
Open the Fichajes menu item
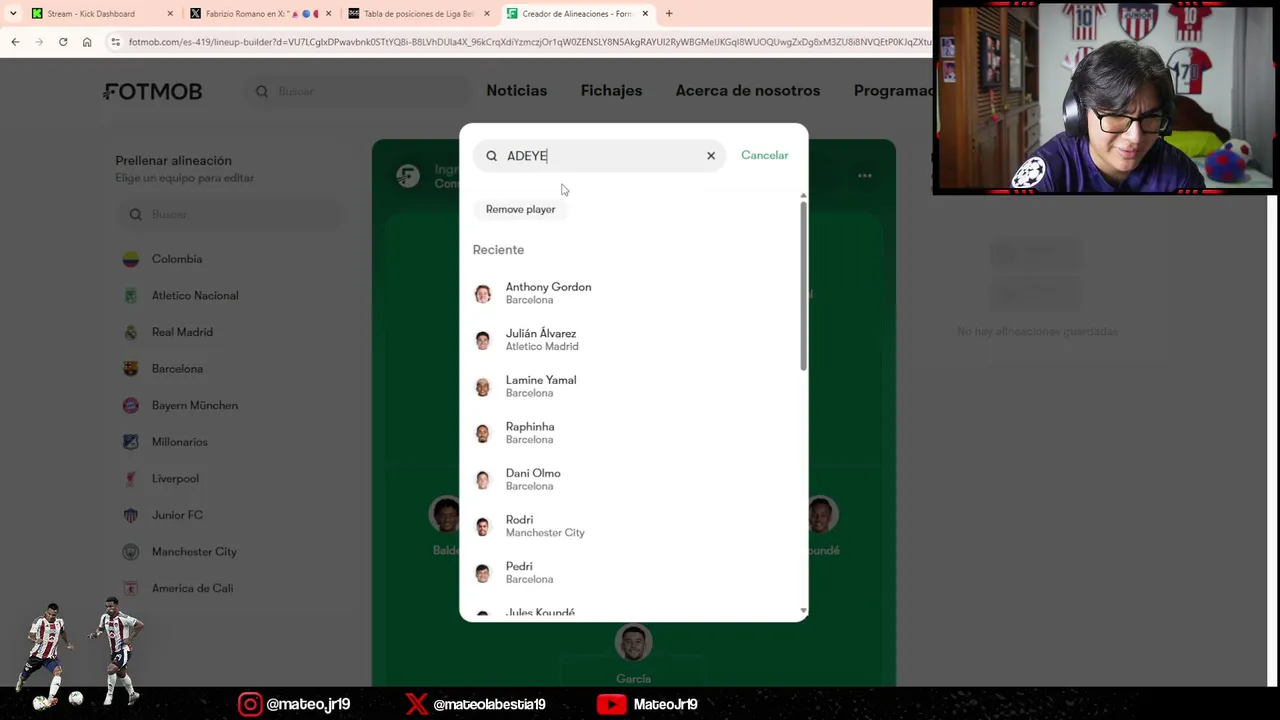tap(611, 90)
